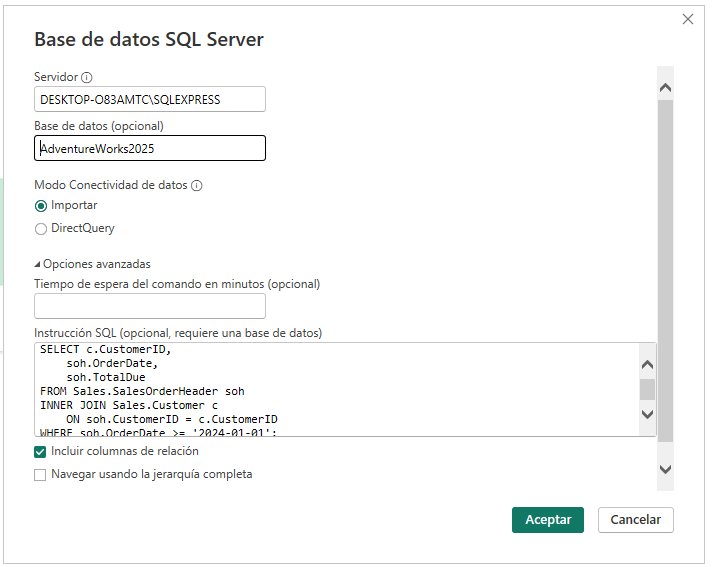The image size is (712, 567).
Task: Click the info icon next to Servidor
Action: click(x=86, y=77)
